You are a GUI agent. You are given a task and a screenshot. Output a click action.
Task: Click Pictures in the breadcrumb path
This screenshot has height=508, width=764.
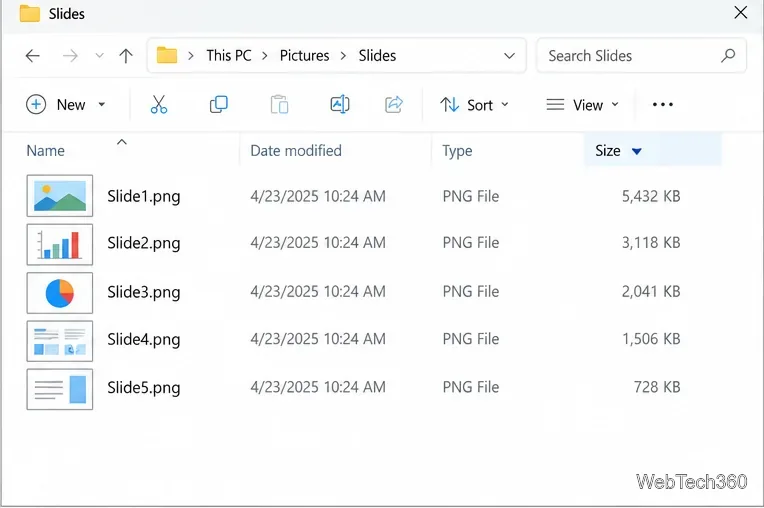click(x=305, y=56)
